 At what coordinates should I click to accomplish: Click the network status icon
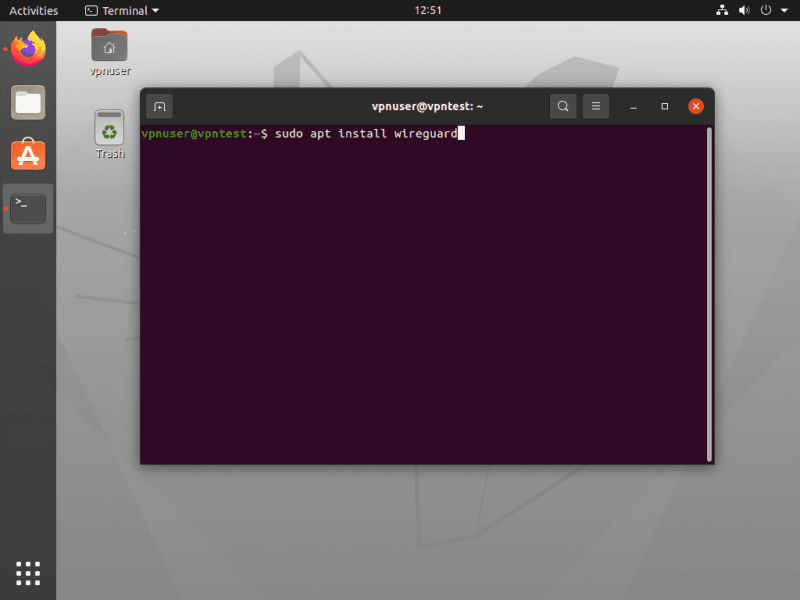point(723,11)
